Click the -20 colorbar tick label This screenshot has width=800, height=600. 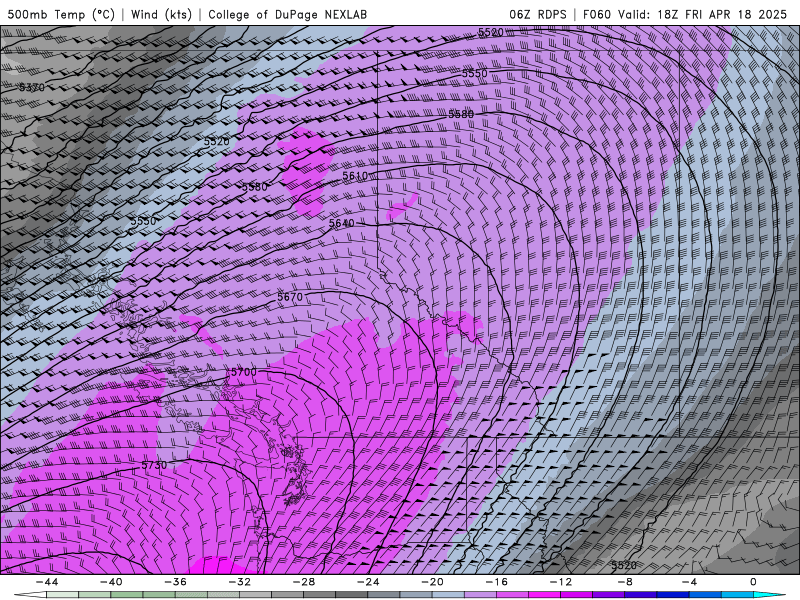click(433, 582)
